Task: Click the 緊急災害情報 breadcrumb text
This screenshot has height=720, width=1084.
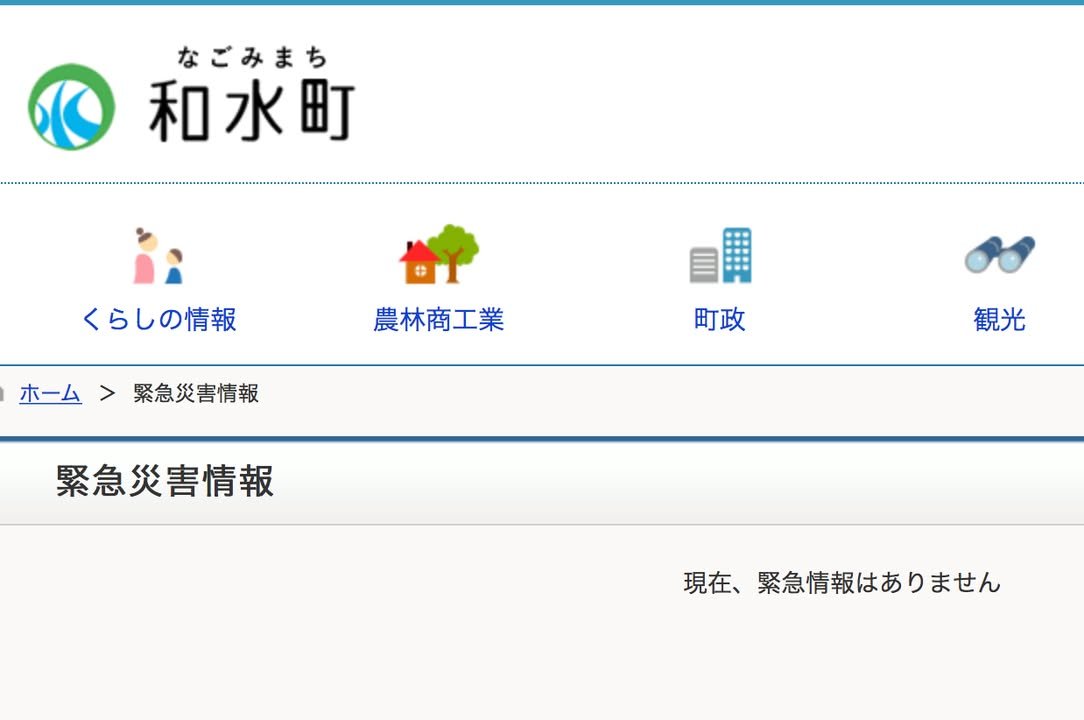Action: [x=196, y=394]
